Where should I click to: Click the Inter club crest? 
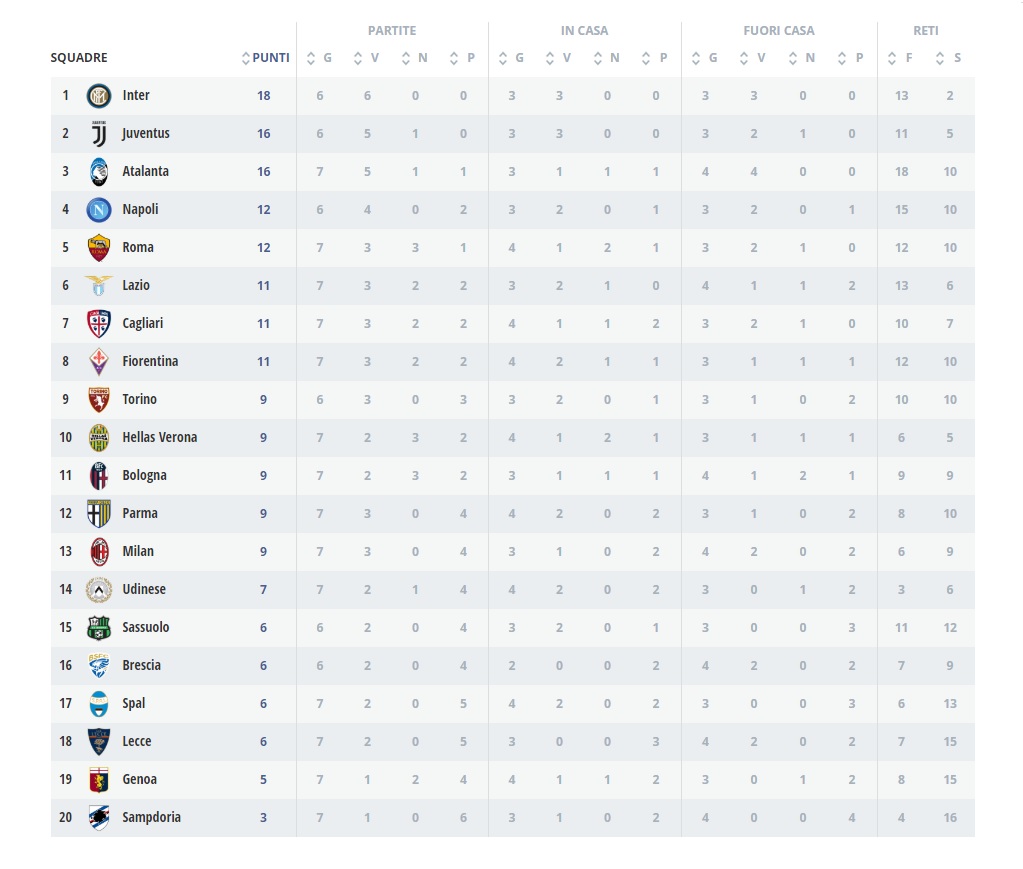pyautogui.click(x=99, y=96)
